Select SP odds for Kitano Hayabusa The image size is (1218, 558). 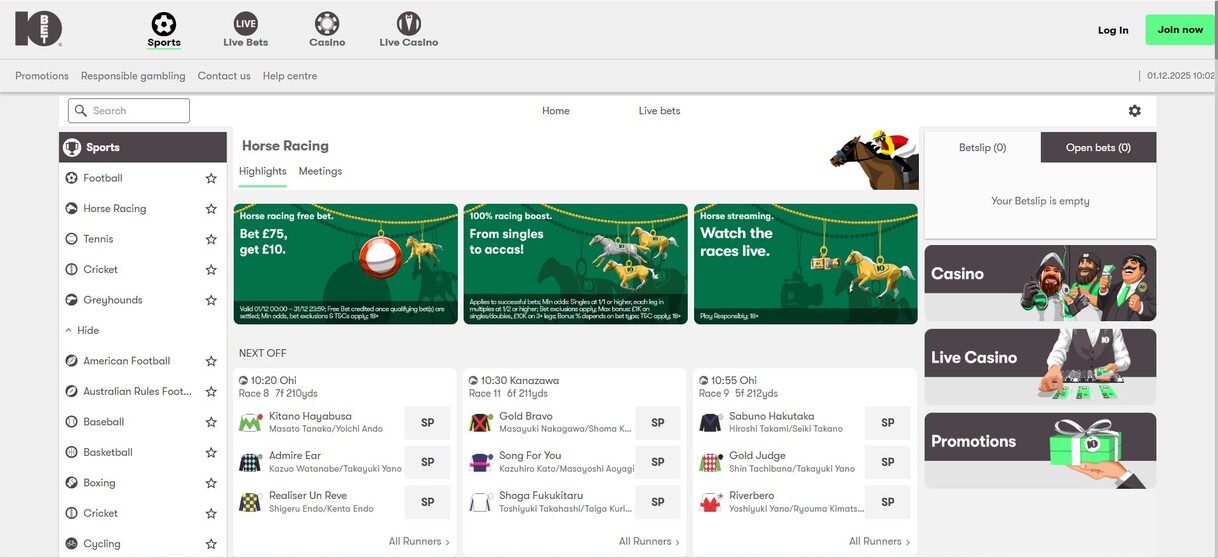pos(428,423)
